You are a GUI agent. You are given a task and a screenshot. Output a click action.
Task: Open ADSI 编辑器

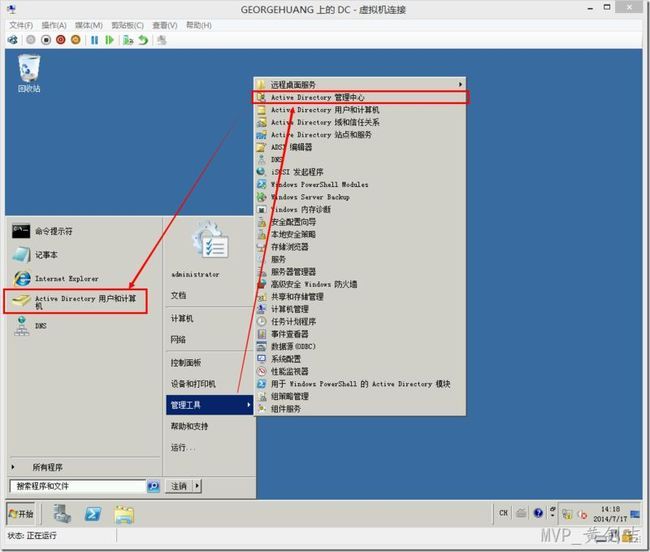(360, 147)
